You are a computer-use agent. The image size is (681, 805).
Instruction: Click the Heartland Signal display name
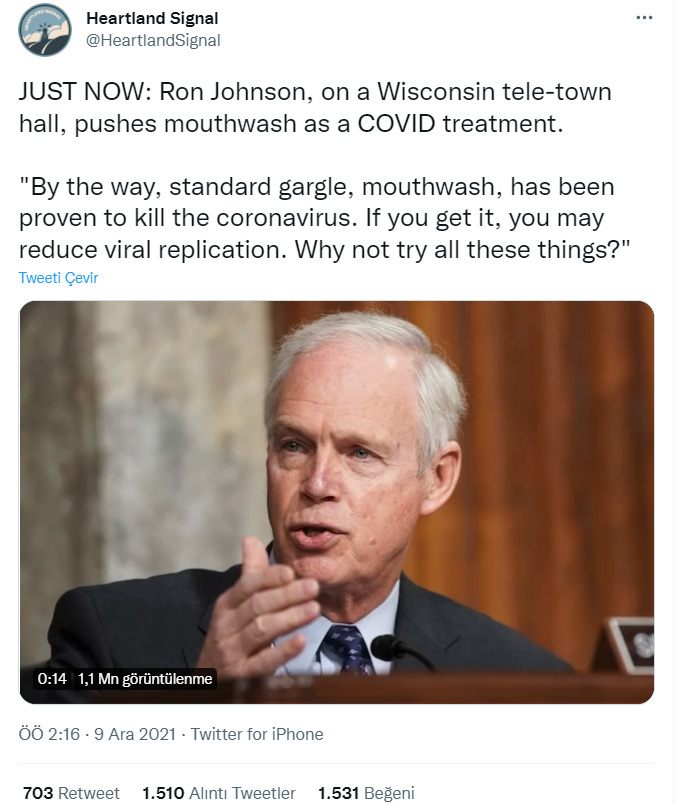pos(153,19)
